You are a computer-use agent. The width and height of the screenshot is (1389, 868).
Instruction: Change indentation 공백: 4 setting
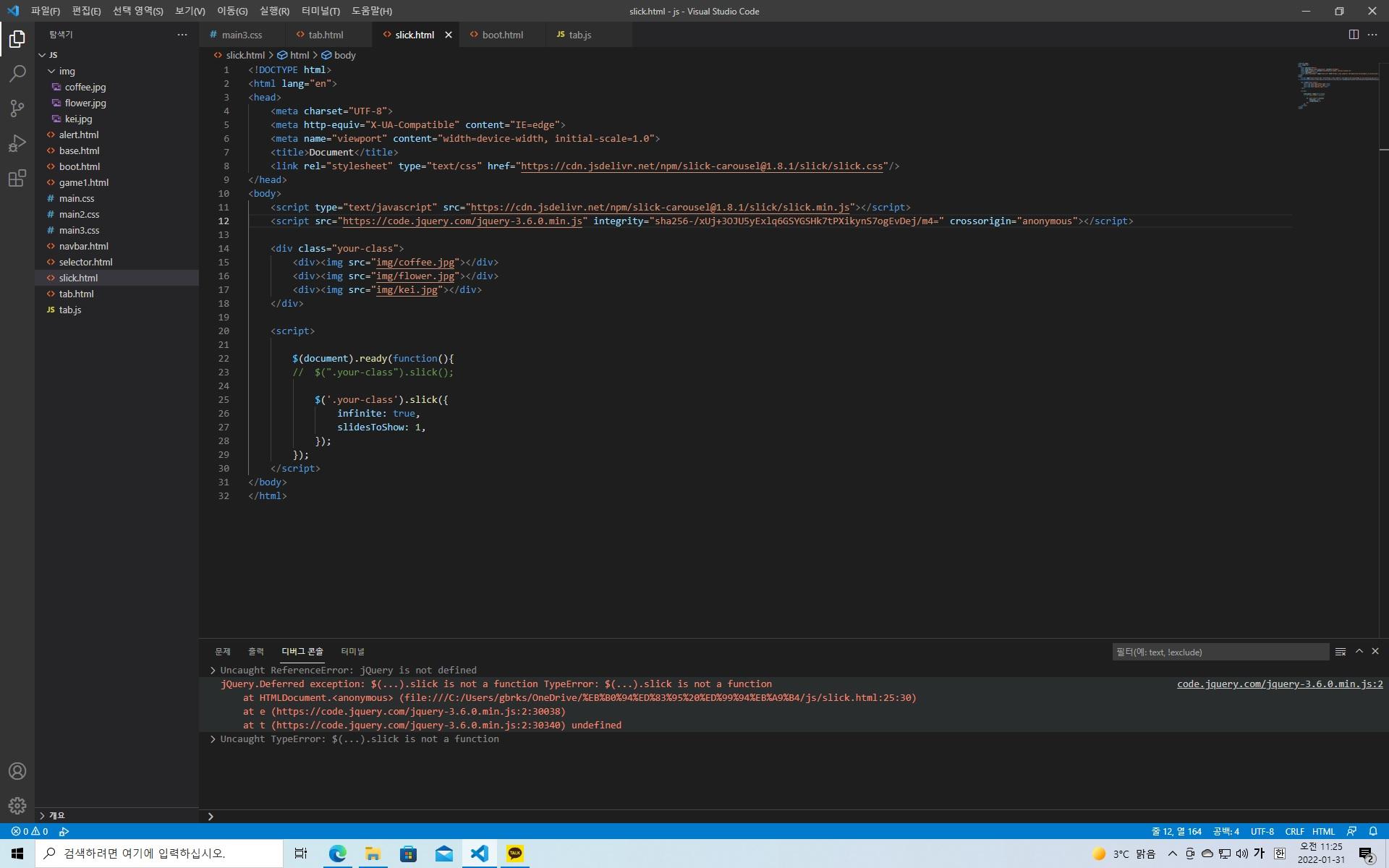(x=1226, y=831)
